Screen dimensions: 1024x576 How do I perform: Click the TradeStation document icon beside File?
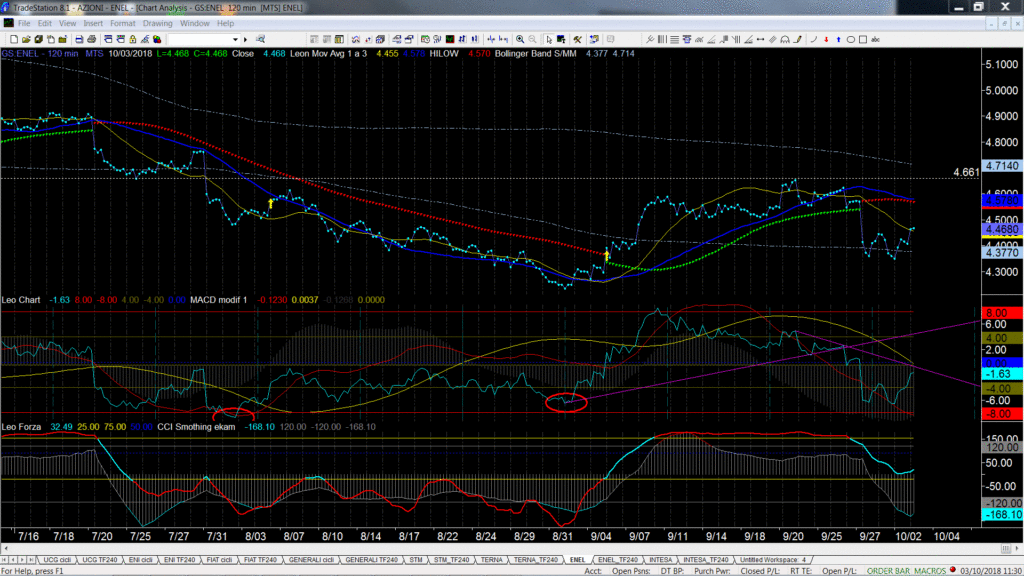click(x=8, y=24)
